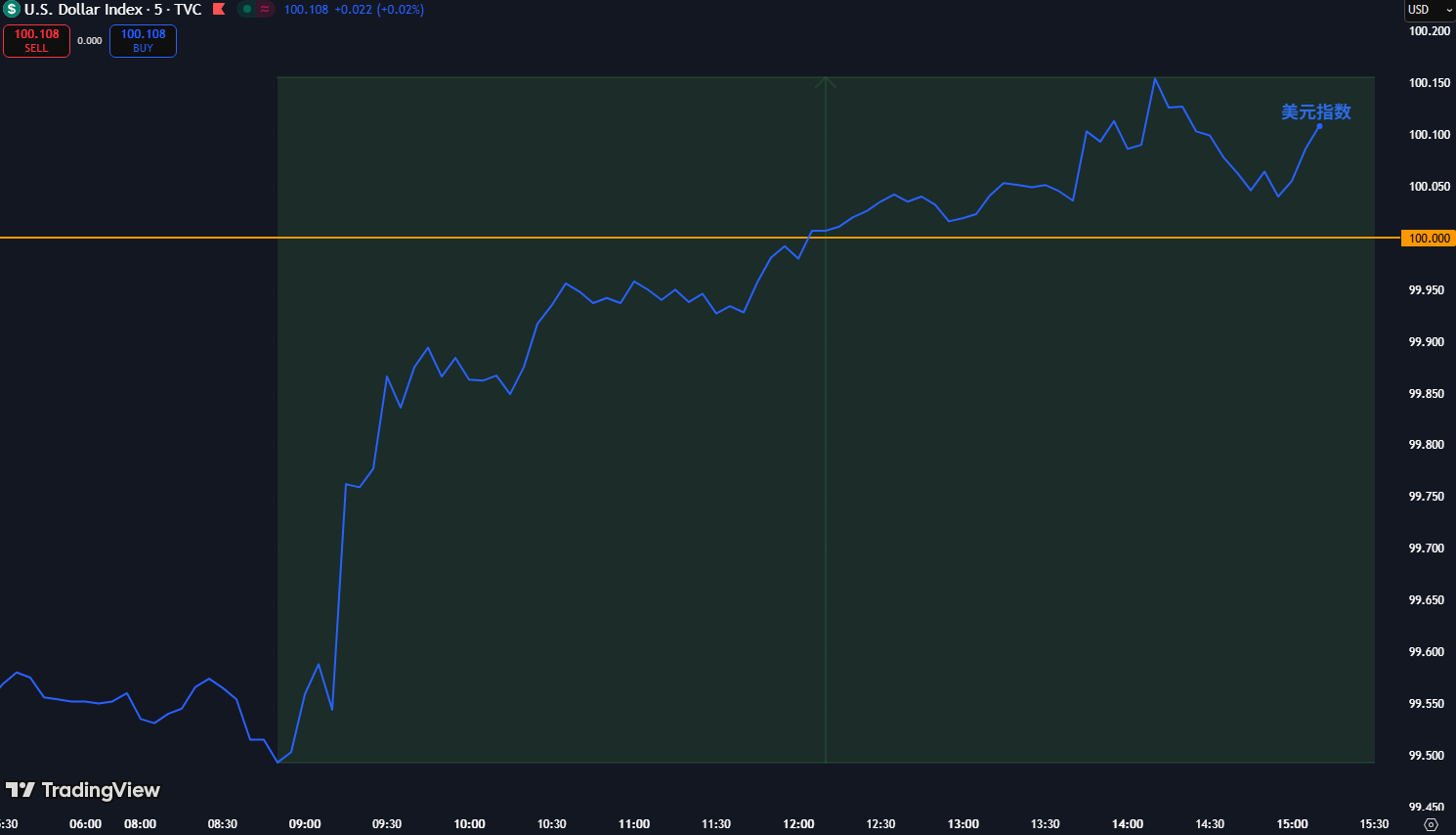Image resolution: width=1456 pixels, height=835 pixels.
Task: Click the pink approximate-sign data icon
Action: pos(265,10)
